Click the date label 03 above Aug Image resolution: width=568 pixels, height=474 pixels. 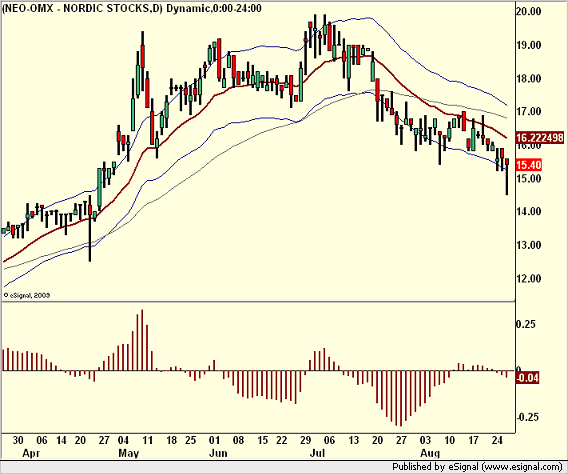tap(425, 440)
